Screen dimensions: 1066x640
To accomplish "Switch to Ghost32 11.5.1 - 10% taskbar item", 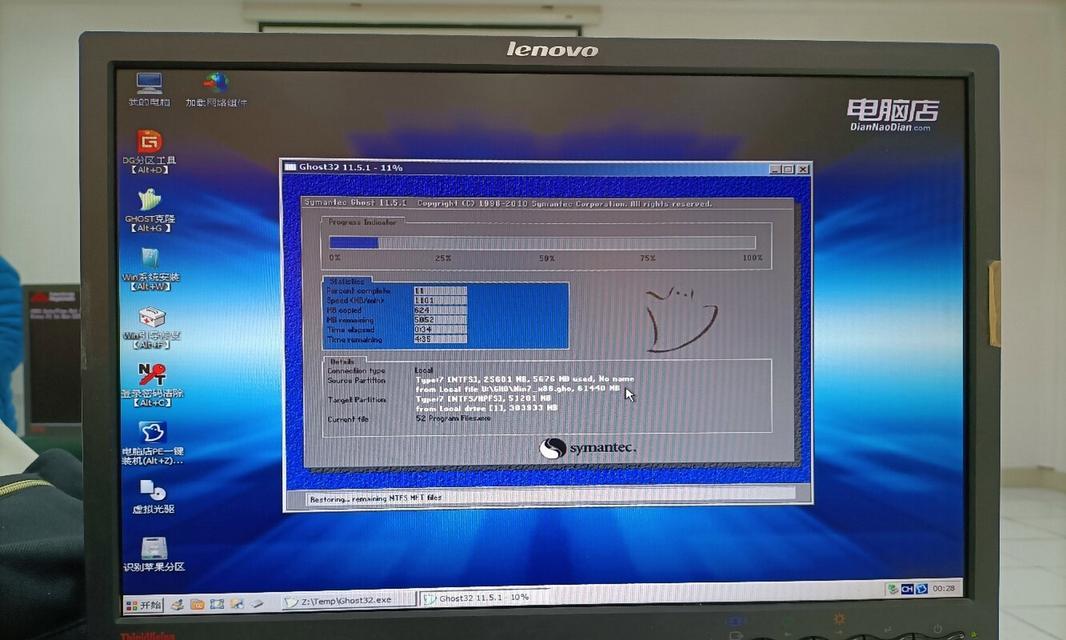I will pos(483,598).
